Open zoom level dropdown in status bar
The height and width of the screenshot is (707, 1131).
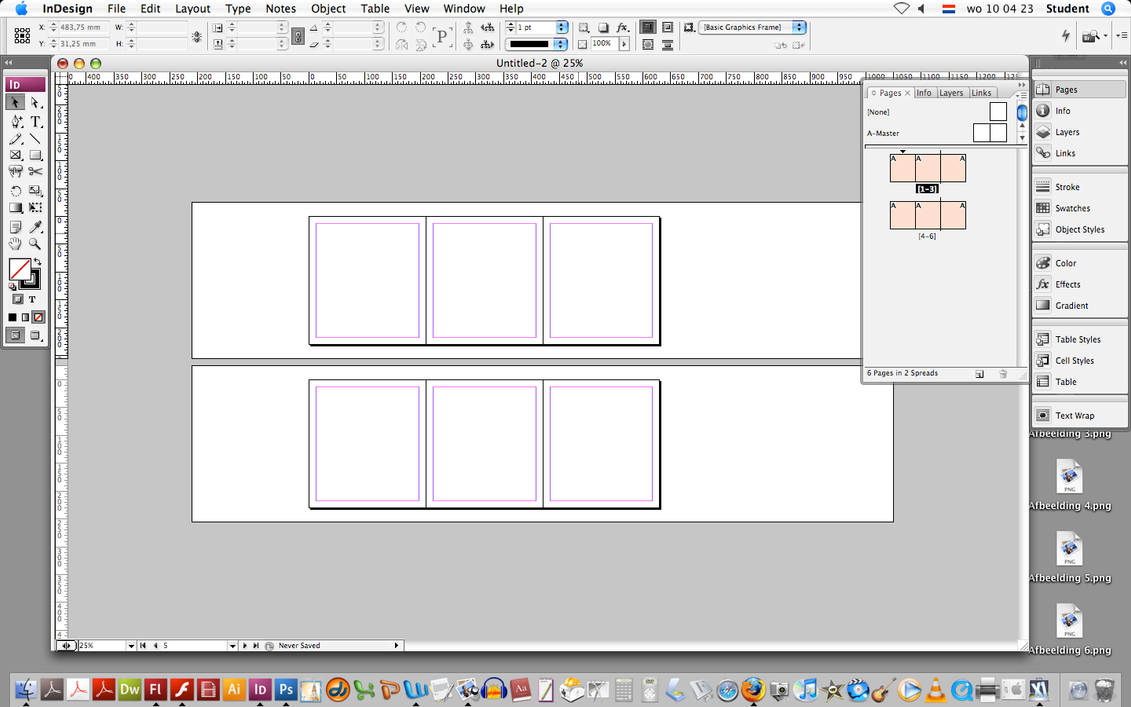pyautogui.click(x=130, y=646)
